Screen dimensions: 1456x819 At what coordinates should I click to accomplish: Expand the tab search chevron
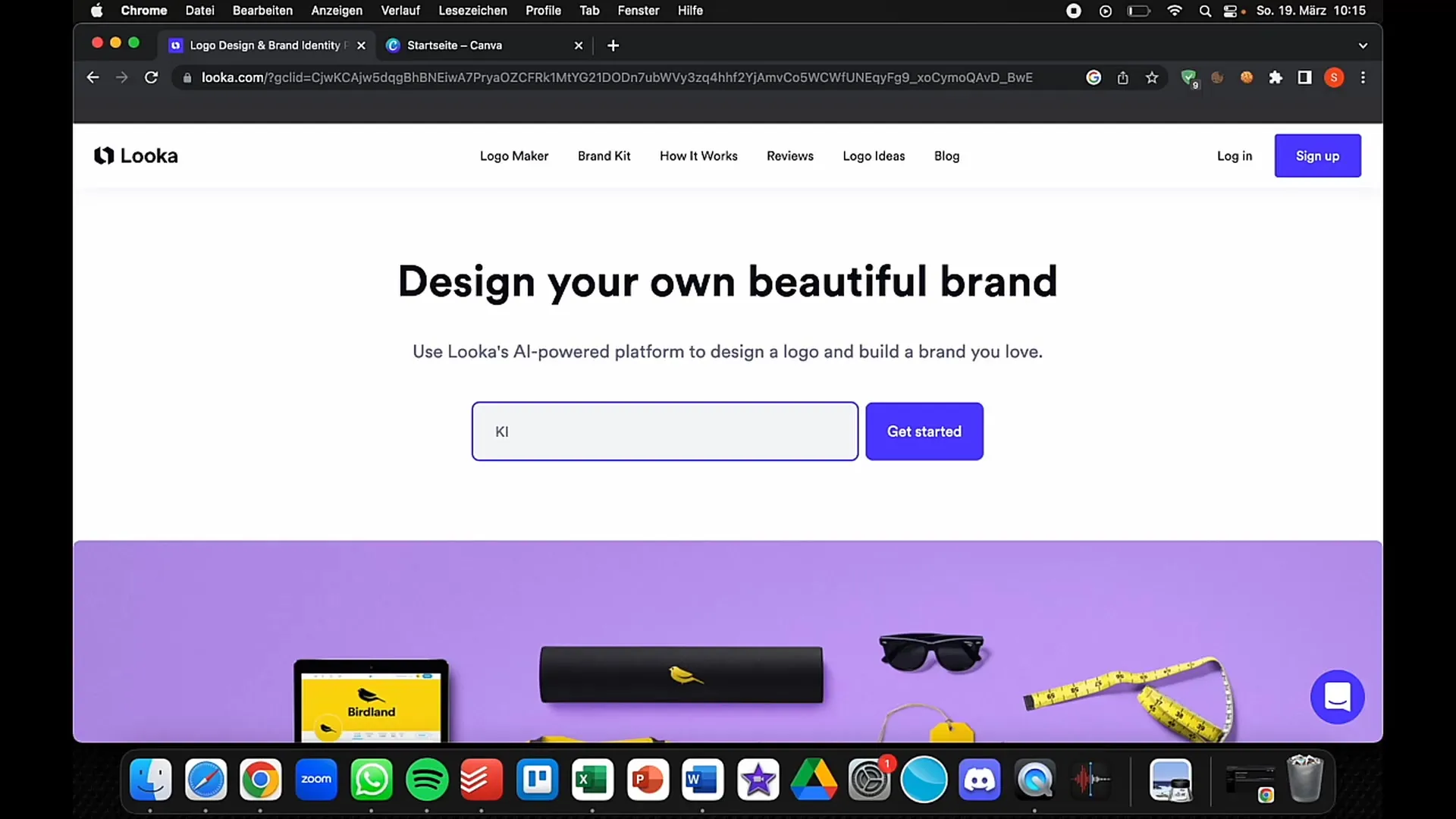point(1363,45)
